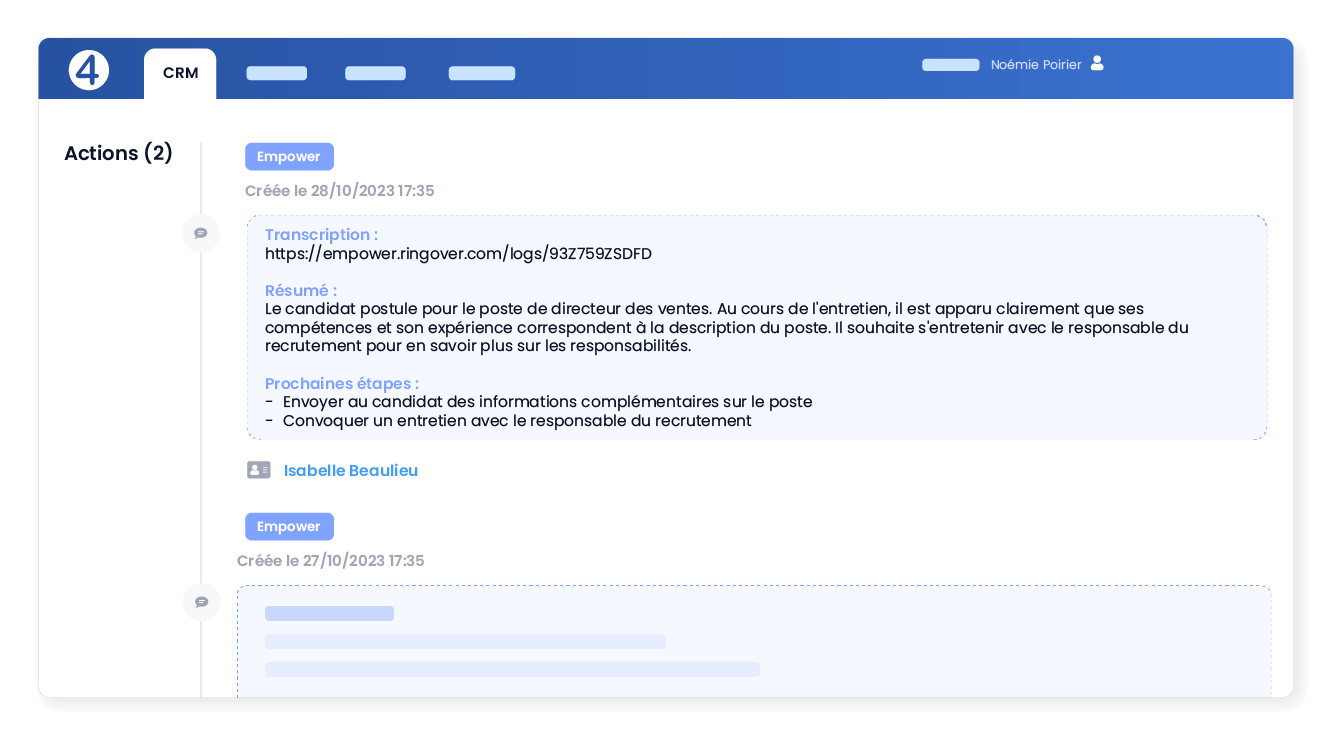The width and height of the screenshot is (1332, 746).
Task: Click the circular number 4 logo
Action: point(88,68)
